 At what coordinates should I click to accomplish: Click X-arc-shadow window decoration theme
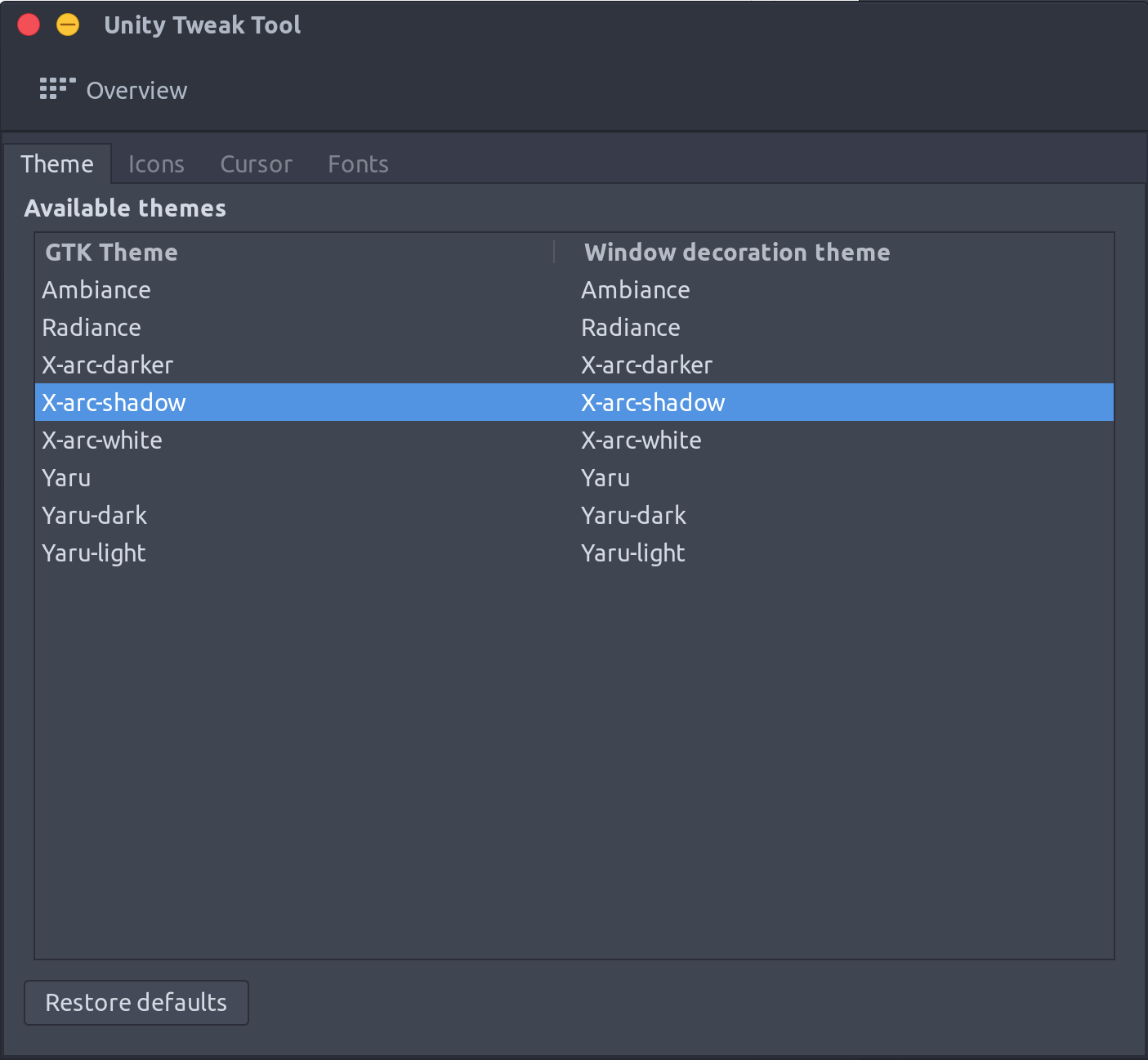tap(654, 403)
